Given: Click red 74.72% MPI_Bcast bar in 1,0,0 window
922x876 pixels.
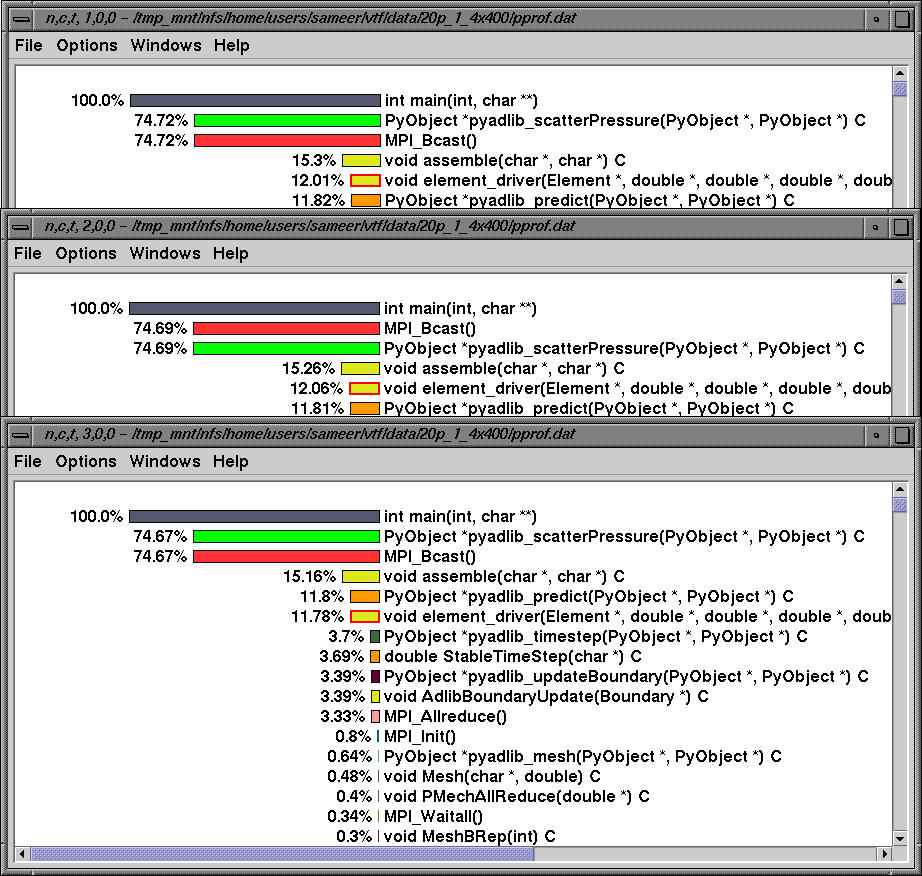Looking at the screenshot, I should click(x=287, y=141).
